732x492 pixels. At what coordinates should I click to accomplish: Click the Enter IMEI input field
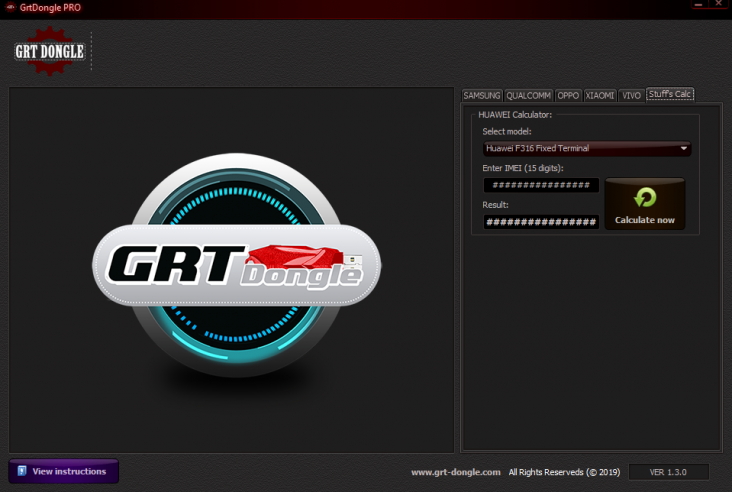click(x=541, y=185)
